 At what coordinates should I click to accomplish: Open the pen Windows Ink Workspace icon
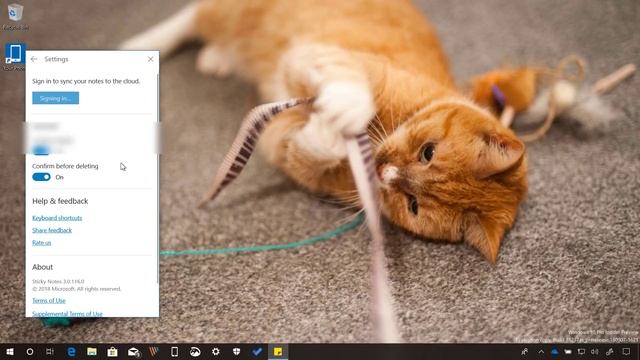pos(609,351)
